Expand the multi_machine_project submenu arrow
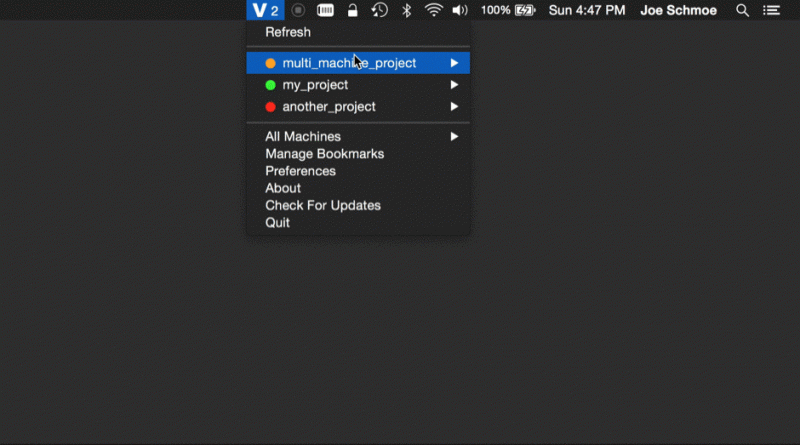Image resolution: width=800 pixels, height=445 pixels. pos(454,63)
